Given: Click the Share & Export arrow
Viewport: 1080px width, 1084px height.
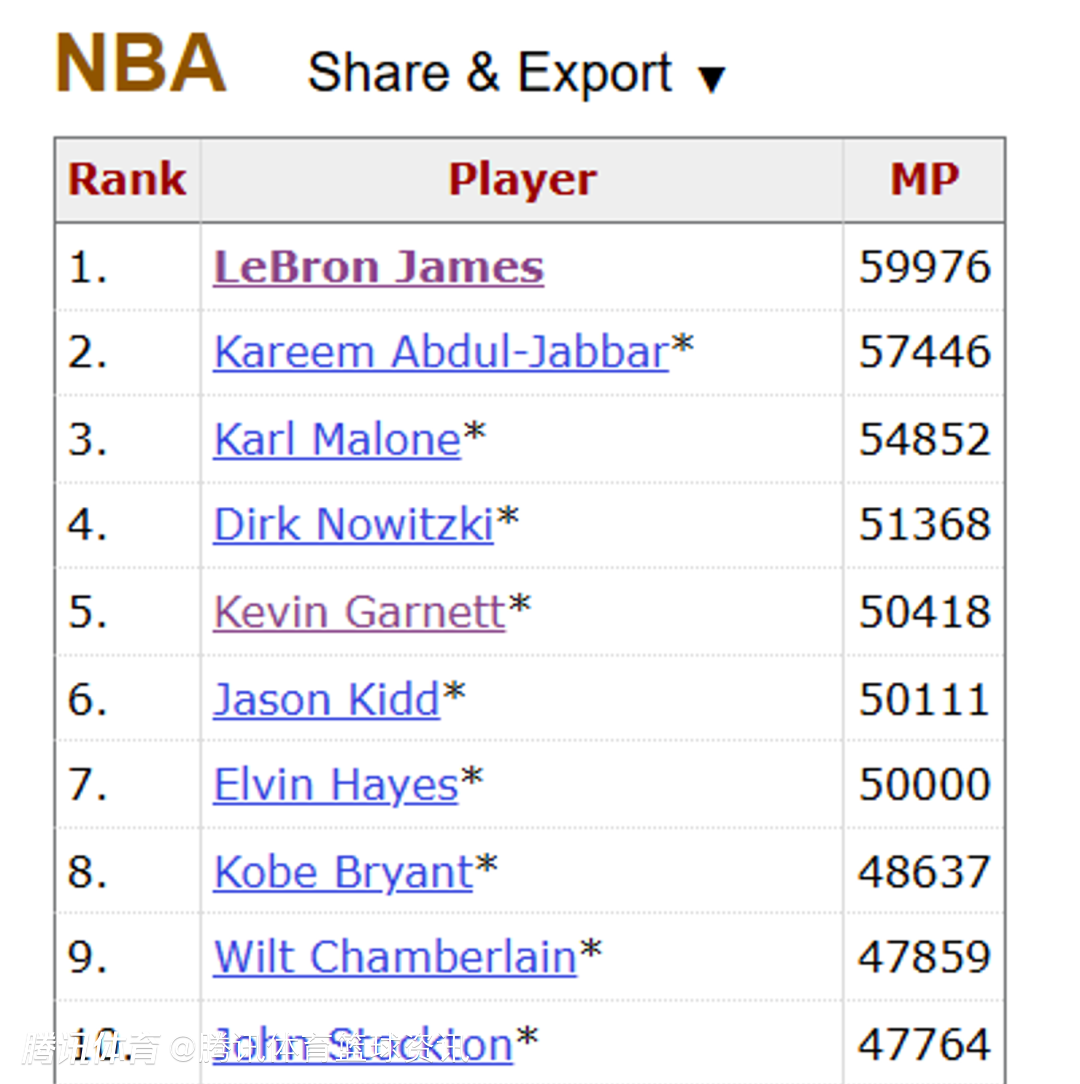Looking at the screenshot, I should click(711, 78).
